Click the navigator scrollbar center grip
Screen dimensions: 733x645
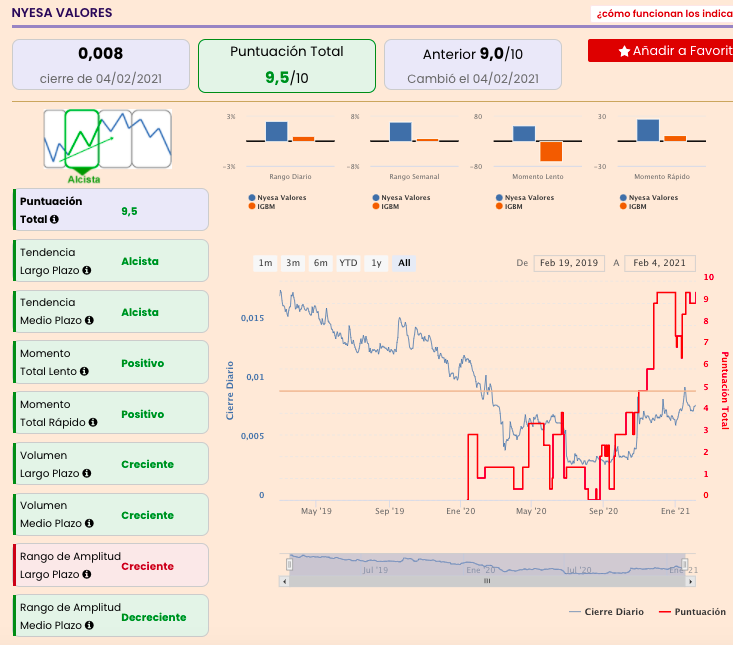(487, 581)
